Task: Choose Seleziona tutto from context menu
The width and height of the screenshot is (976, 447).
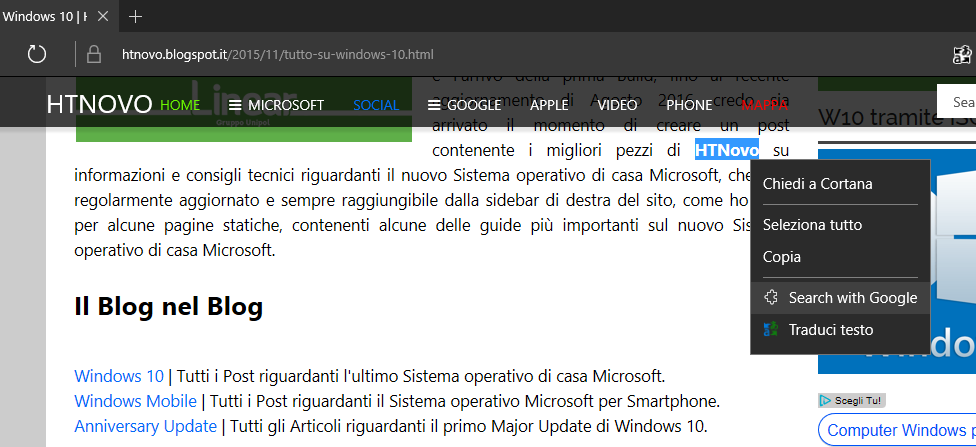Action: point(840,225)
